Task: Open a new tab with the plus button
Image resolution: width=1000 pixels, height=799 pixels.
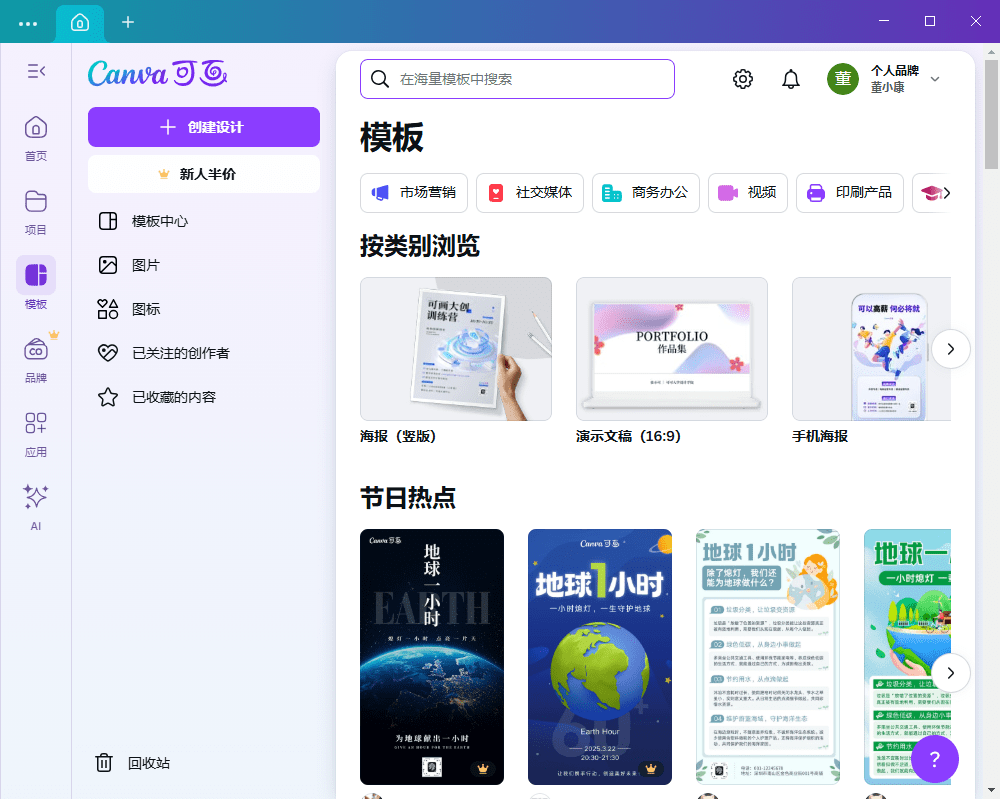Action: [x=128, y=21]
